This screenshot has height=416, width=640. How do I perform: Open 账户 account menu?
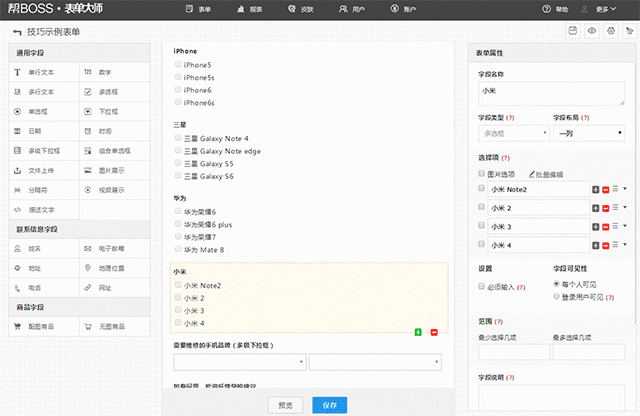403,9
